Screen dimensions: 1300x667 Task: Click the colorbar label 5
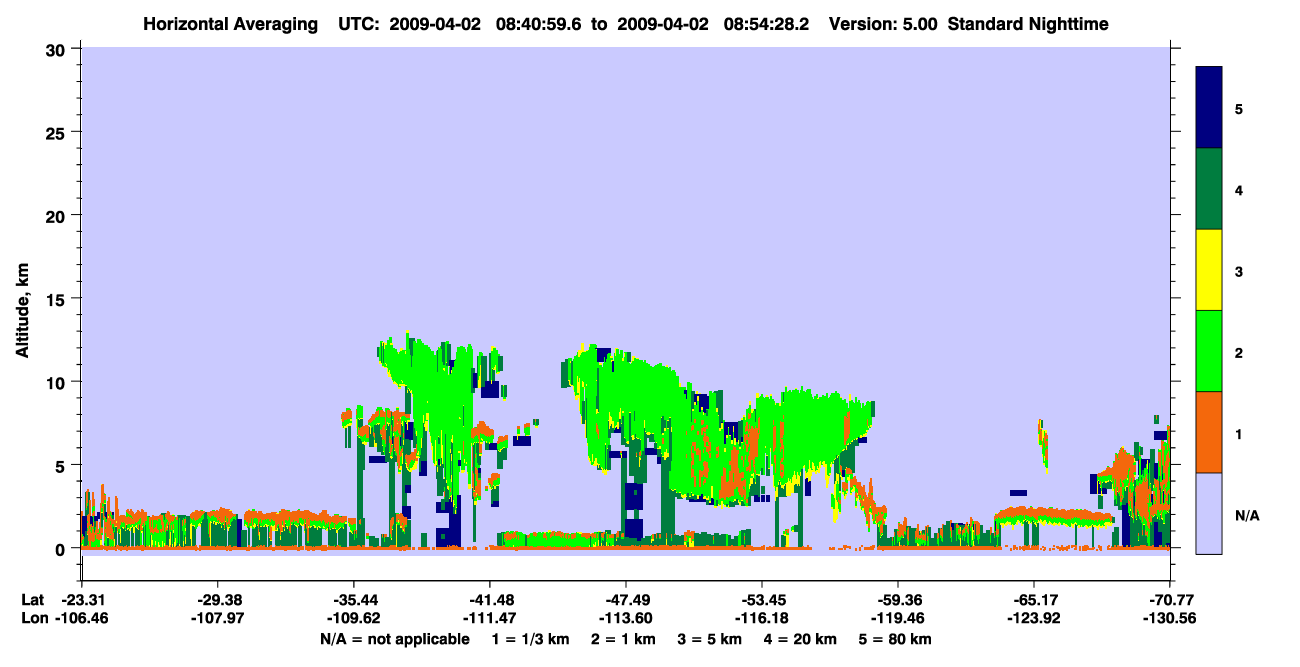coord(1239,108)
